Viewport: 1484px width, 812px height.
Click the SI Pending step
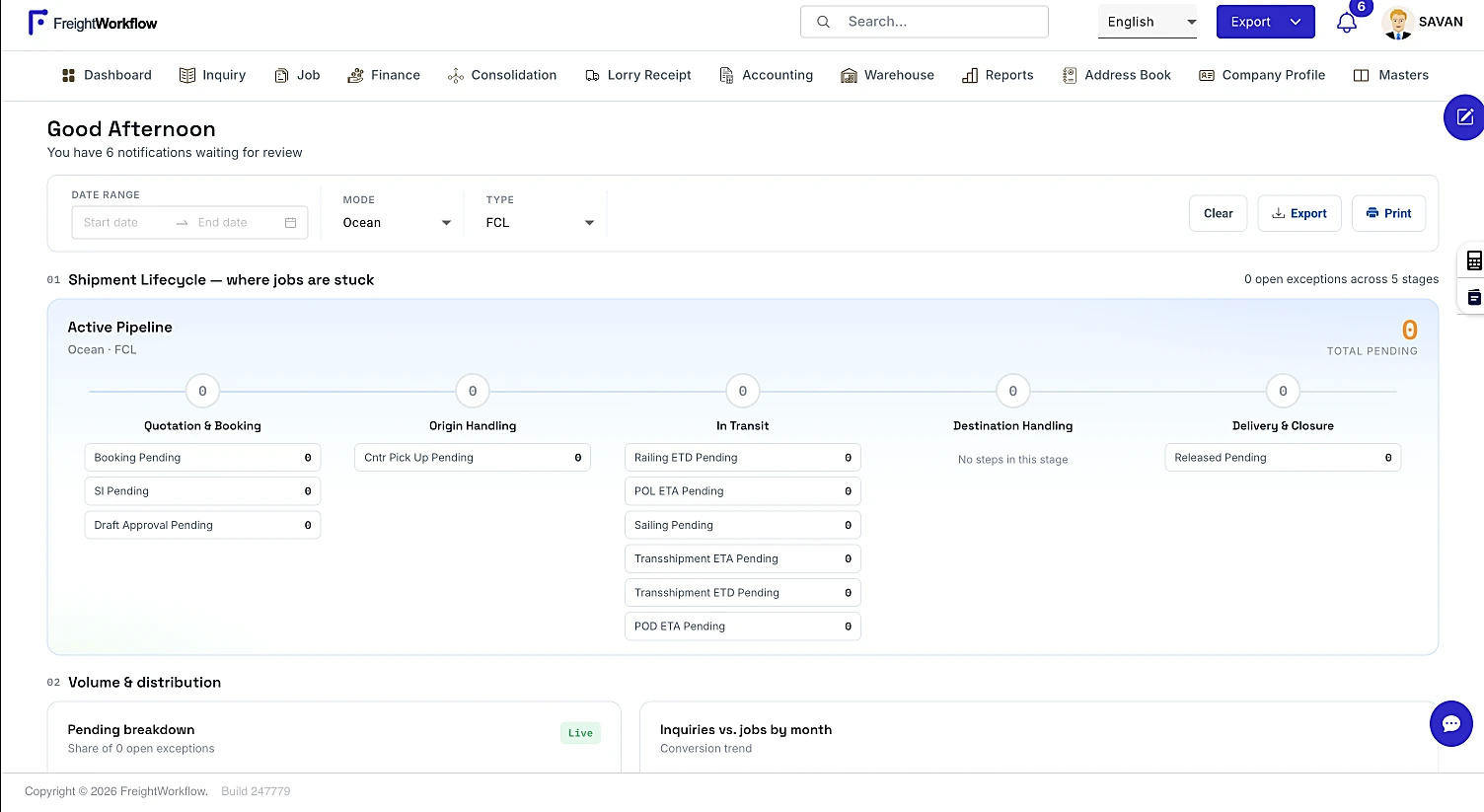(202, 491)
